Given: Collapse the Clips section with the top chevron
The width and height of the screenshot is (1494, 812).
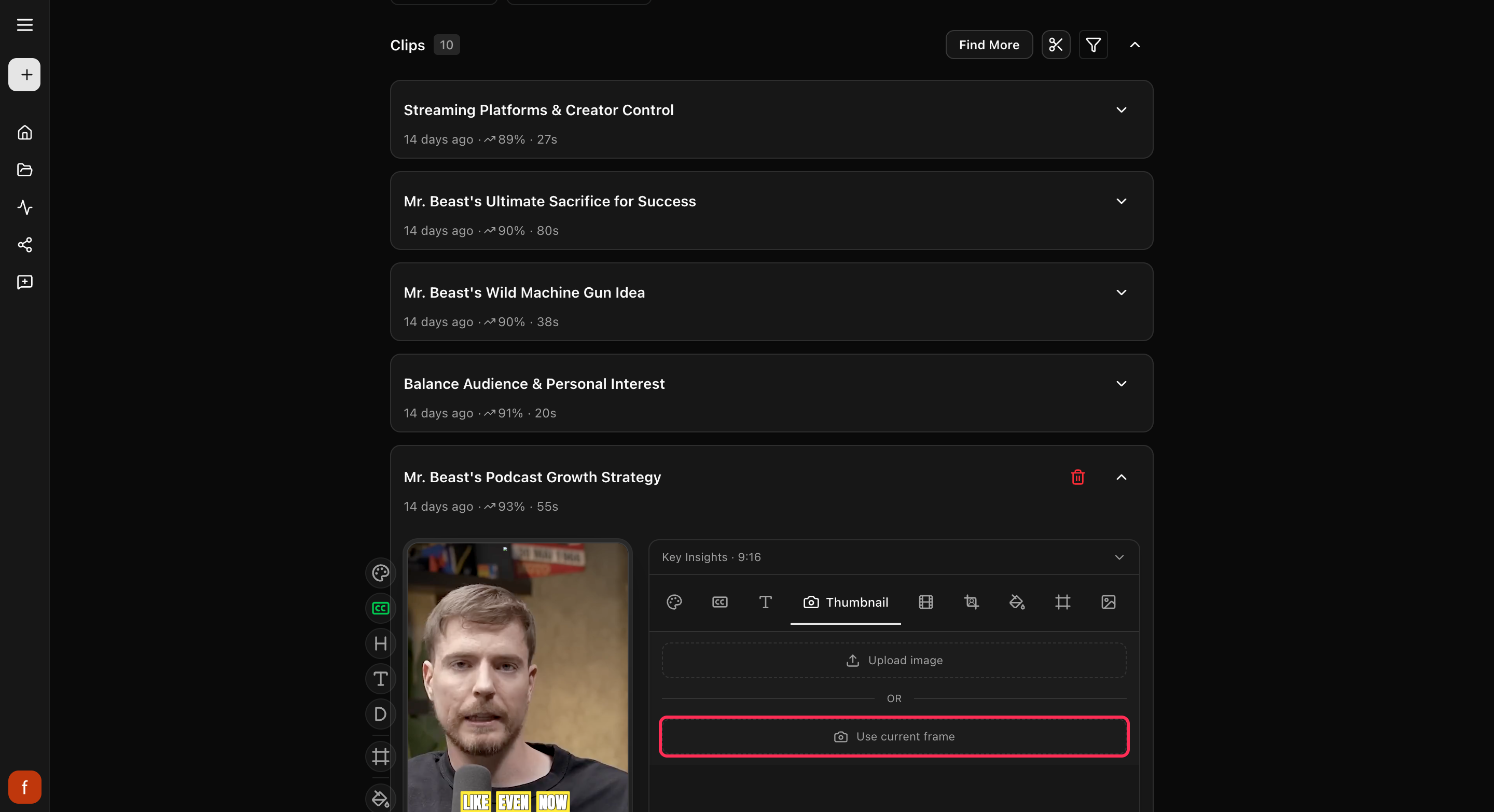Looking at the screenshot, I should [1135, 45].
